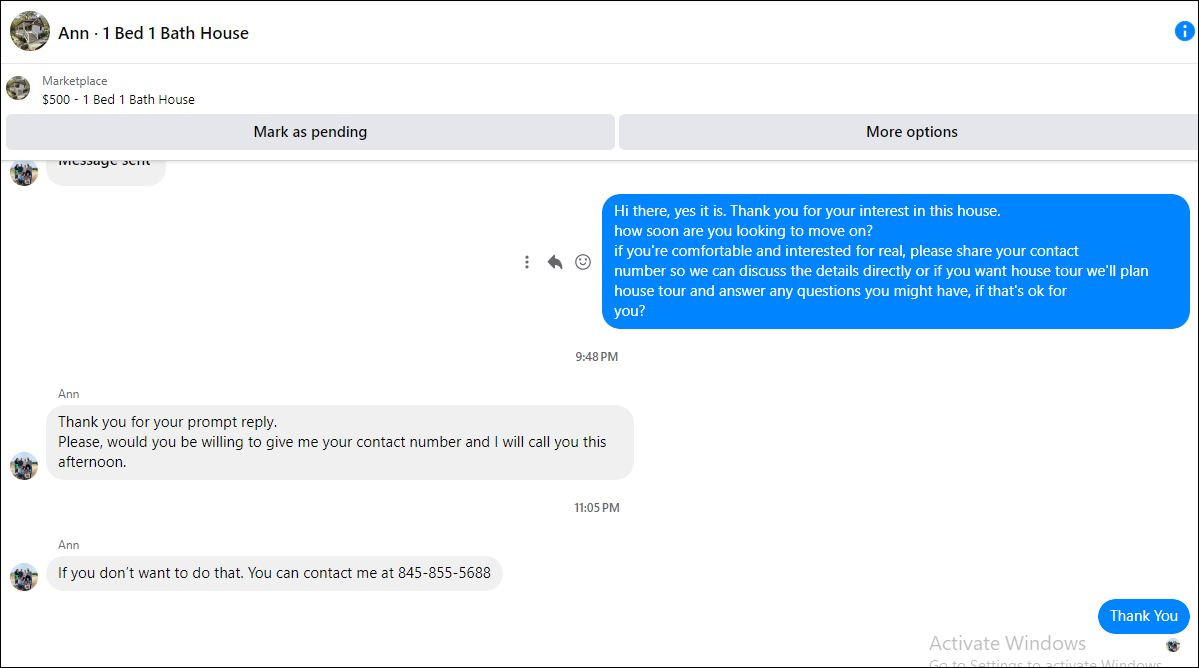
Task: Click Ann's avatar beside 'Message sent' bubble
Action: click(x=24, y=173)
